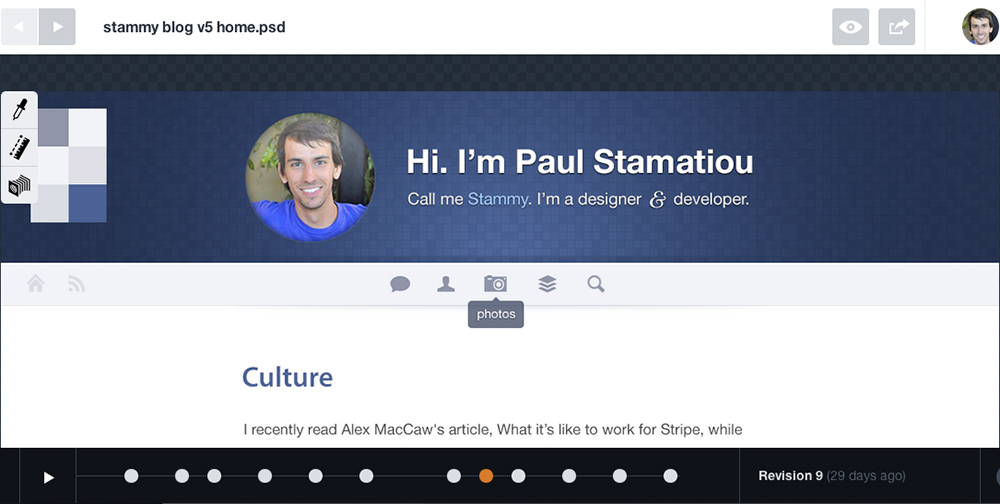Image resolution: width=1000 pixels, height=504 pixels.
Task: Select the ruler measure tool
Action: [19, 147]
